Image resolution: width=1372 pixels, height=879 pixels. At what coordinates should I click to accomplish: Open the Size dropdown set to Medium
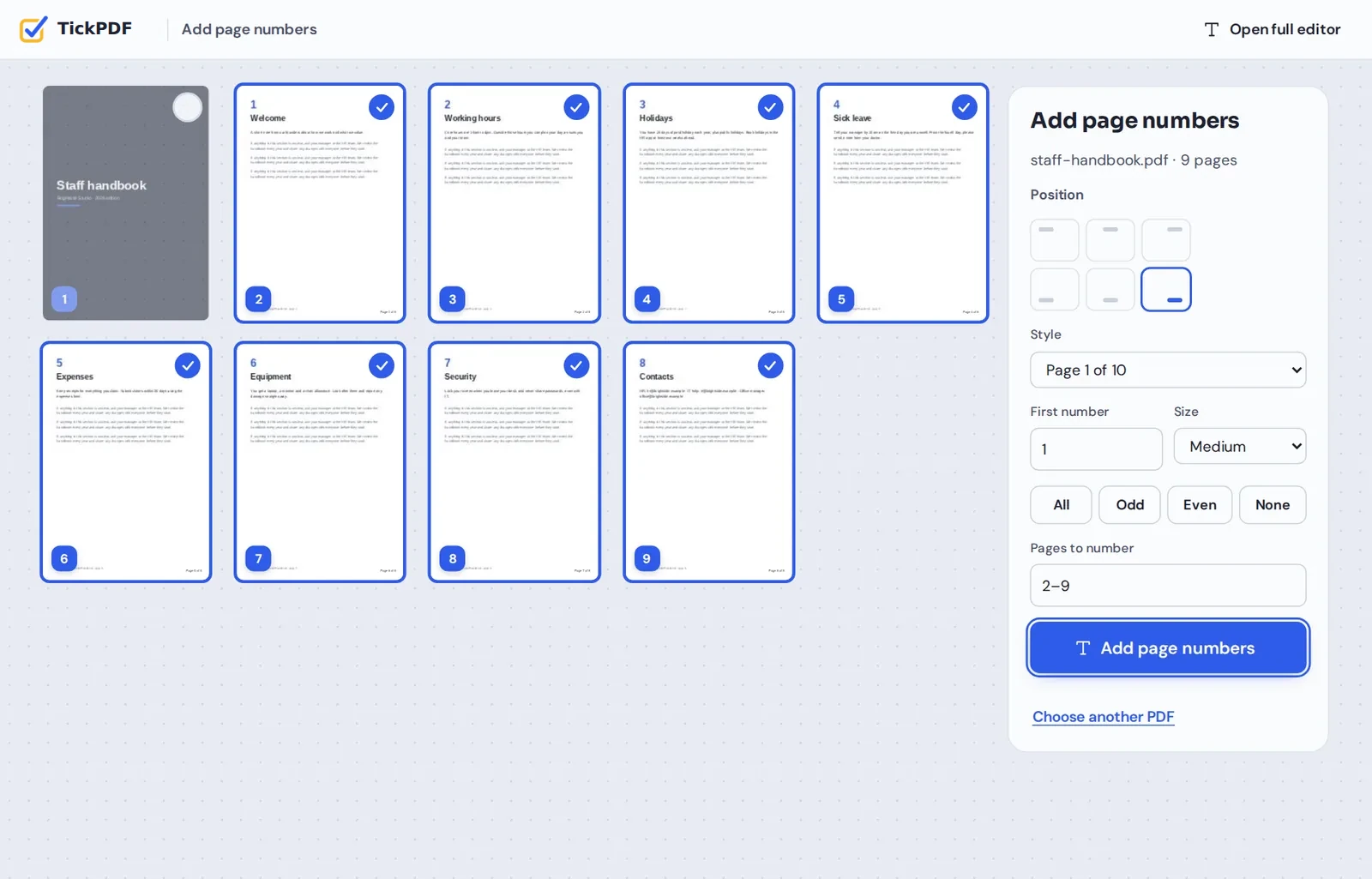(x=1240, y=446)
